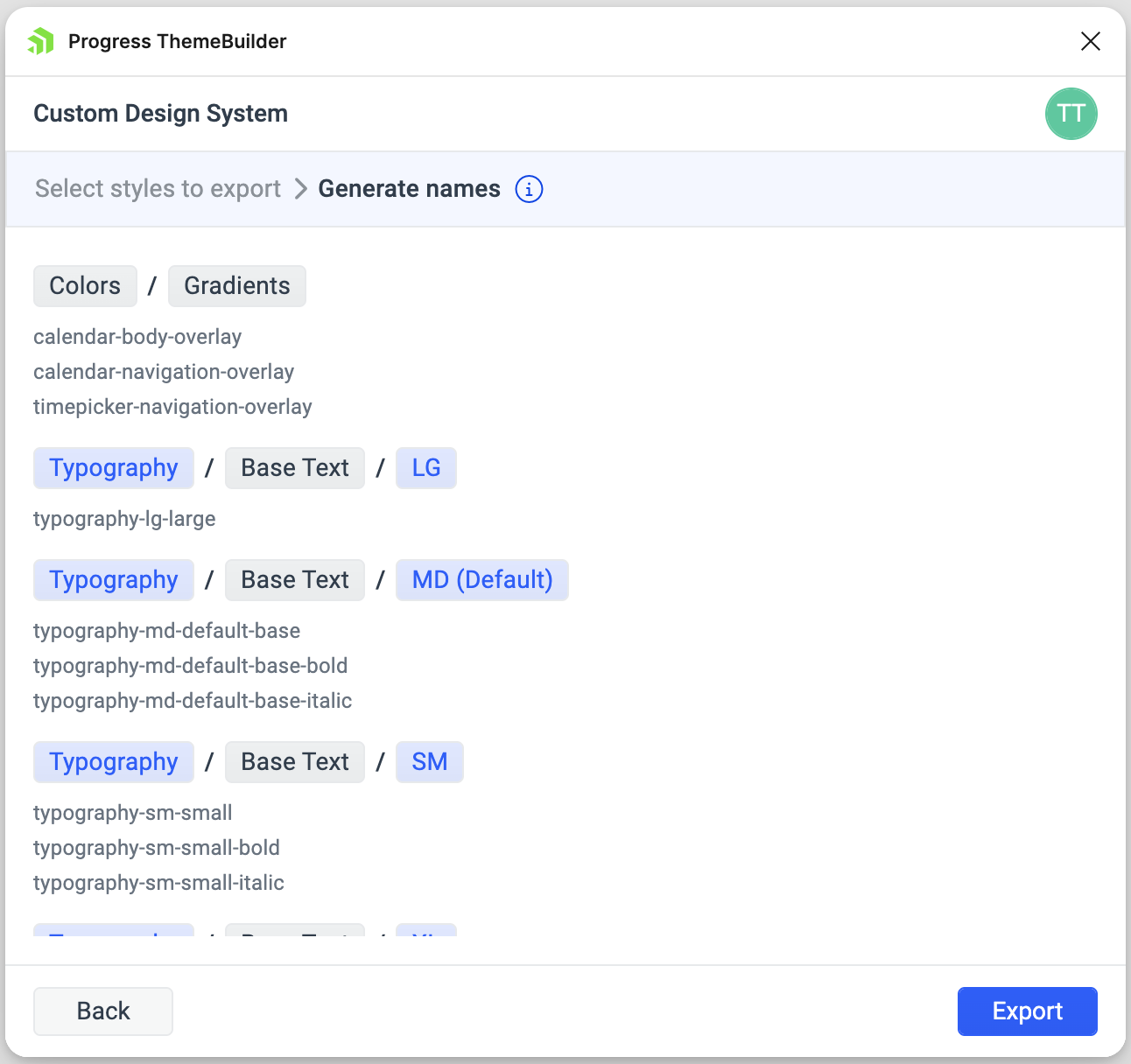
Task: Click the info icon beside Generate names
Action: (529, 189)
